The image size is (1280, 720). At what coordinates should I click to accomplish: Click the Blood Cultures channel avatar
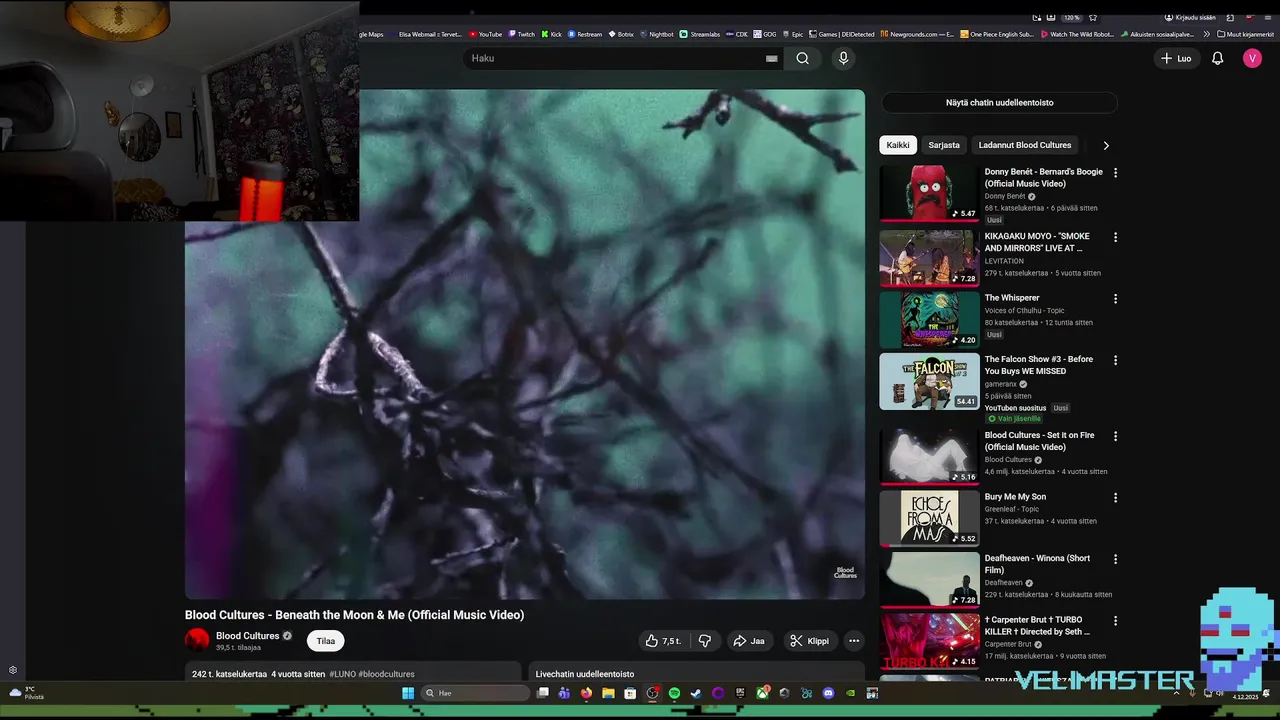point(197,640)
